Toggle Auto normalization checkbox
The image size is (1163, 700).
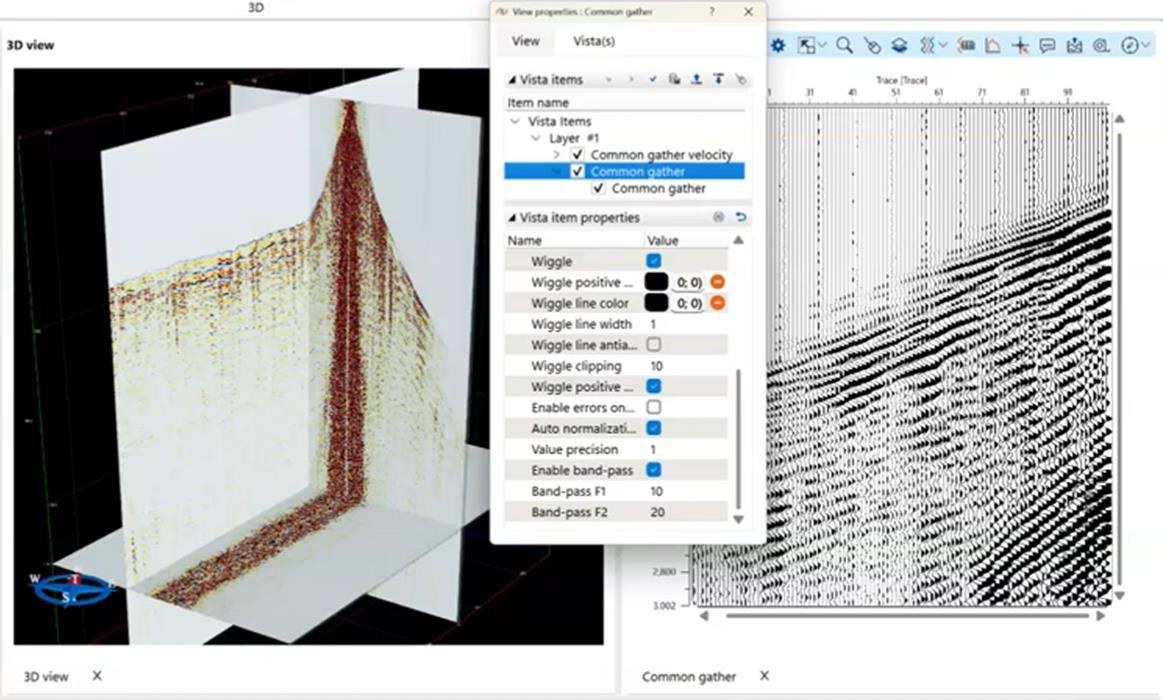click(653, 428)
